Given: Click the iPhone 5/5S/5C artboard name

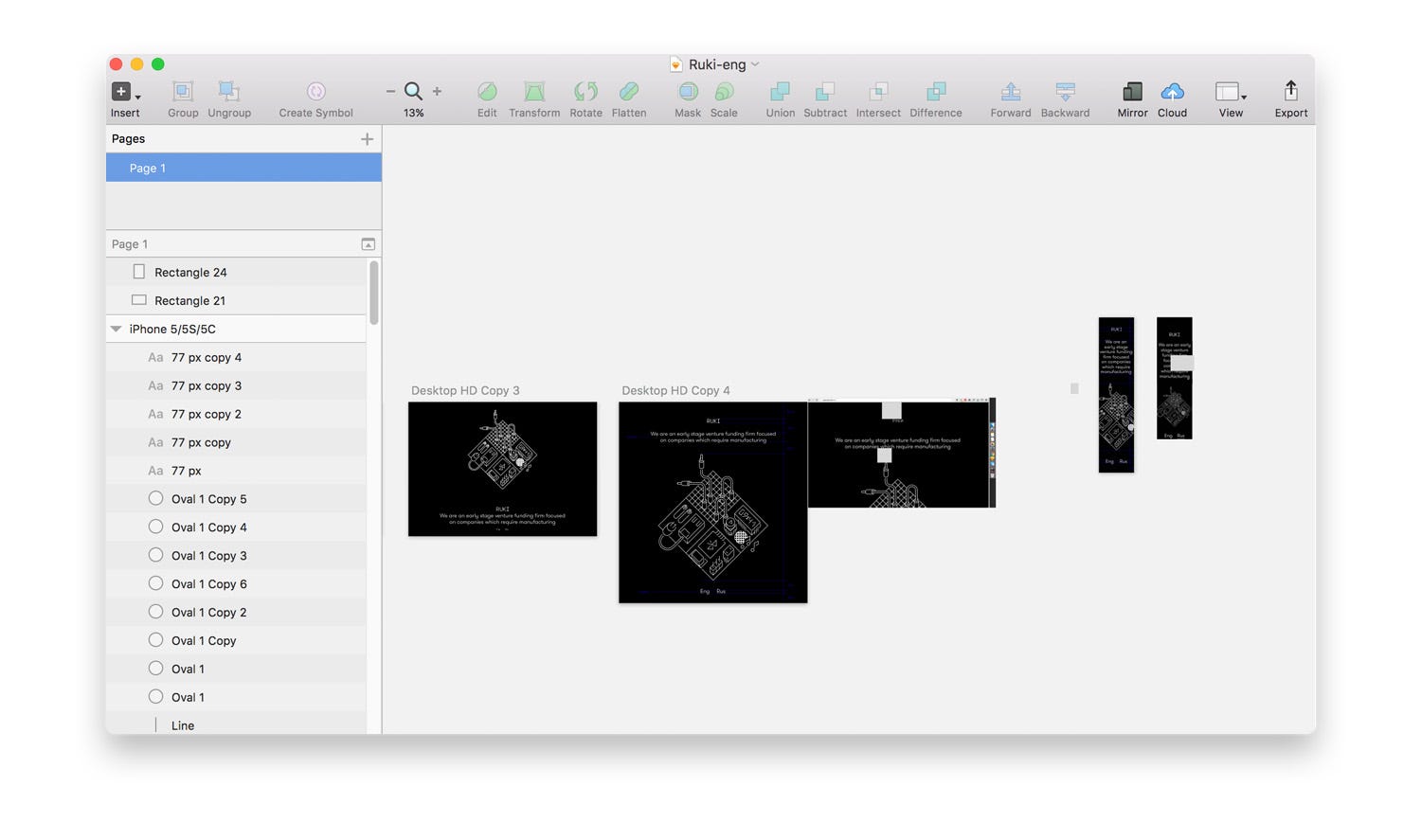Looking at the screenshot, I should [172, 329].
